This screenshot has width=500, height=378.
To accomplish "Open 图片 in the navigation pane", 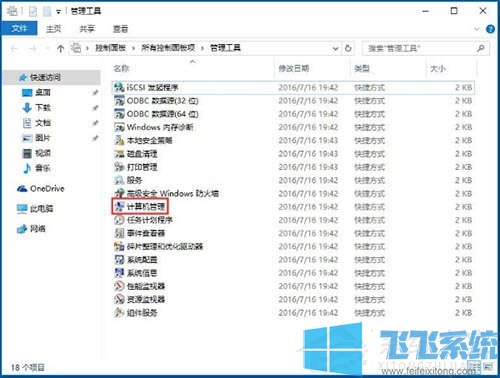I will (43, 138).
